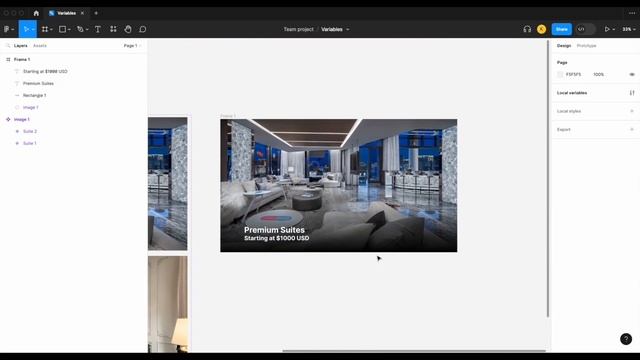This screenshot has height=360, width=640.
Task: Select the Pen tool
Action: coord(80,29)
